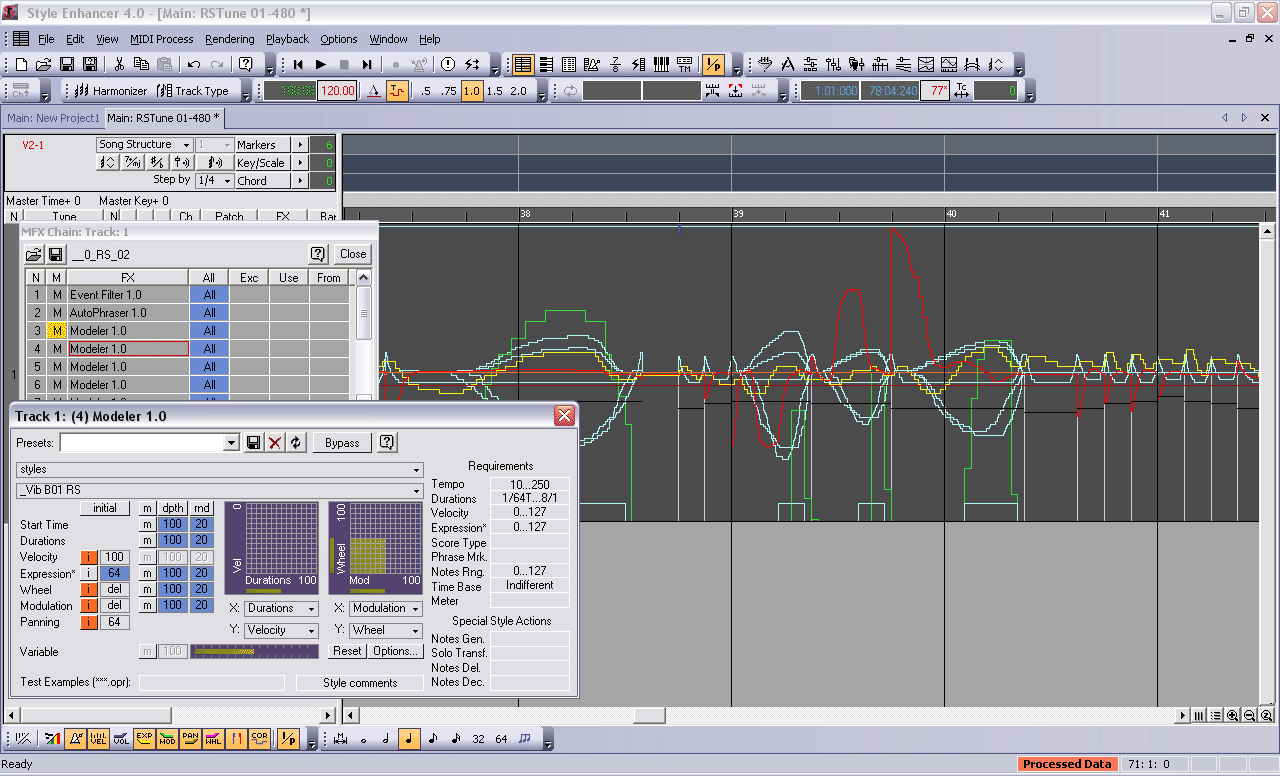
Task: Click the Harmonizer toolbar button
Action: click(x=106, y=91)
